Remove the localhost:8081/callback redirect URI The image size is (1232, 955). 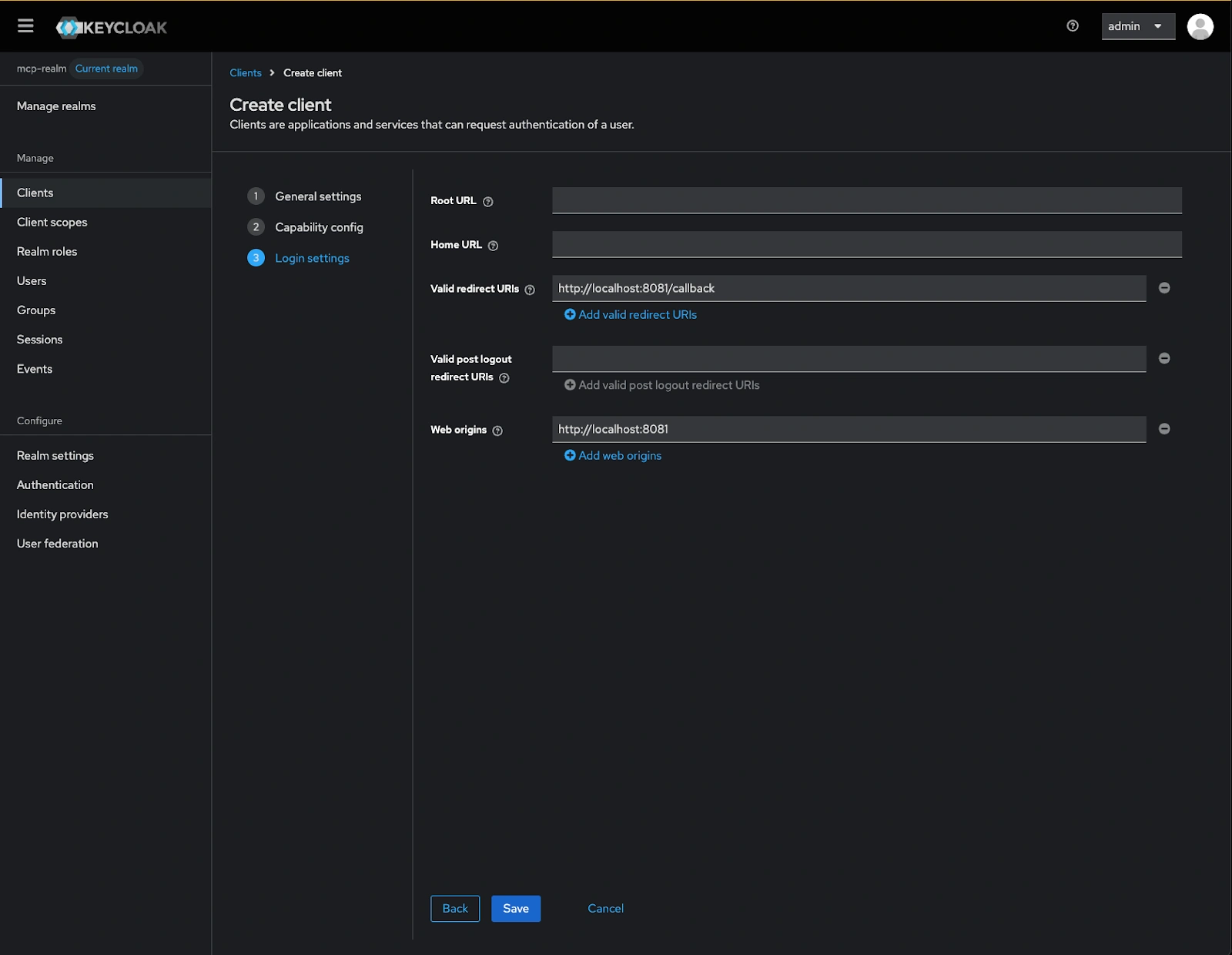click(x=1164, y=288)
